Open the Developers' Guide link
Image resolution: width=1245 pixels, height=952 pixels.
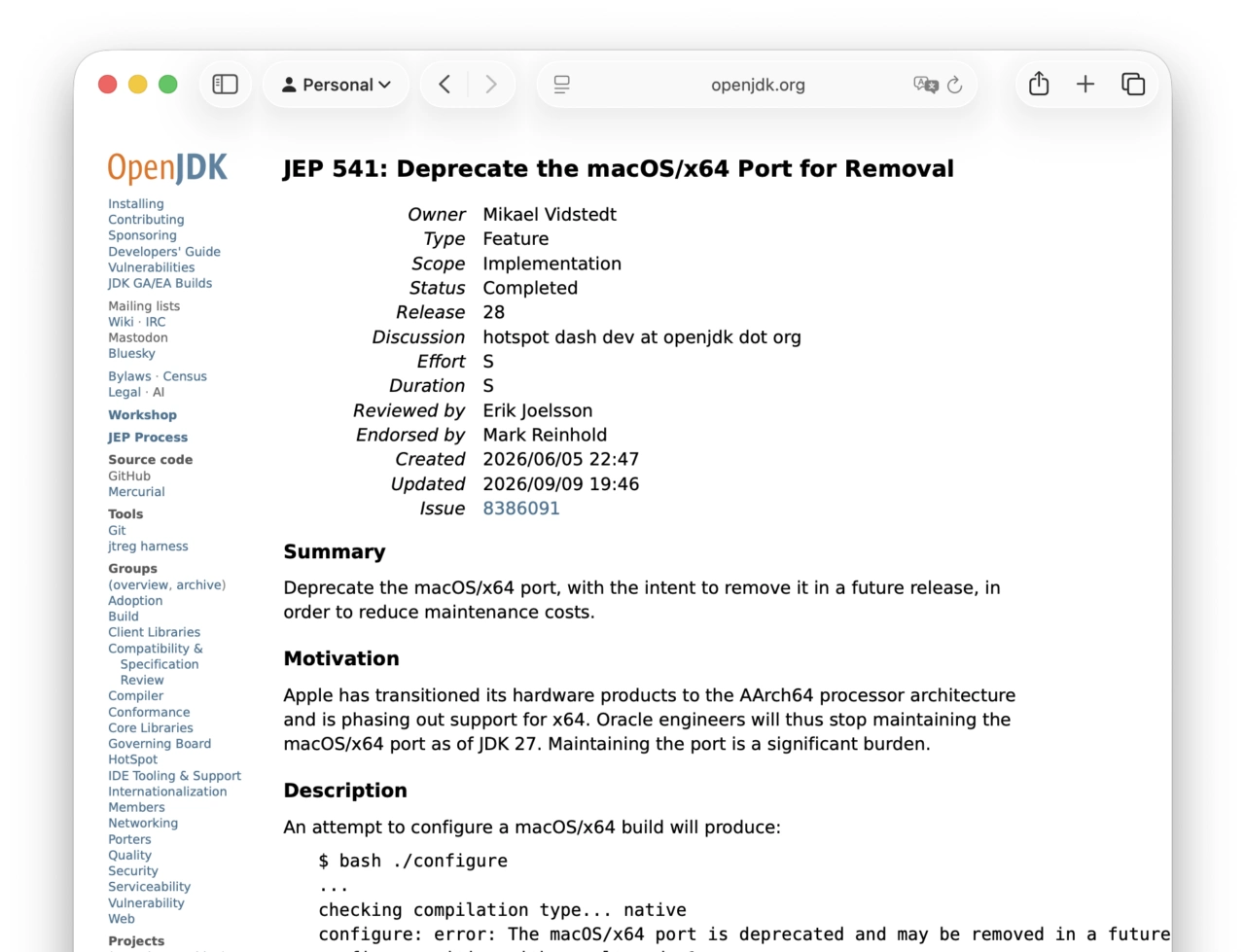(164, 252)
